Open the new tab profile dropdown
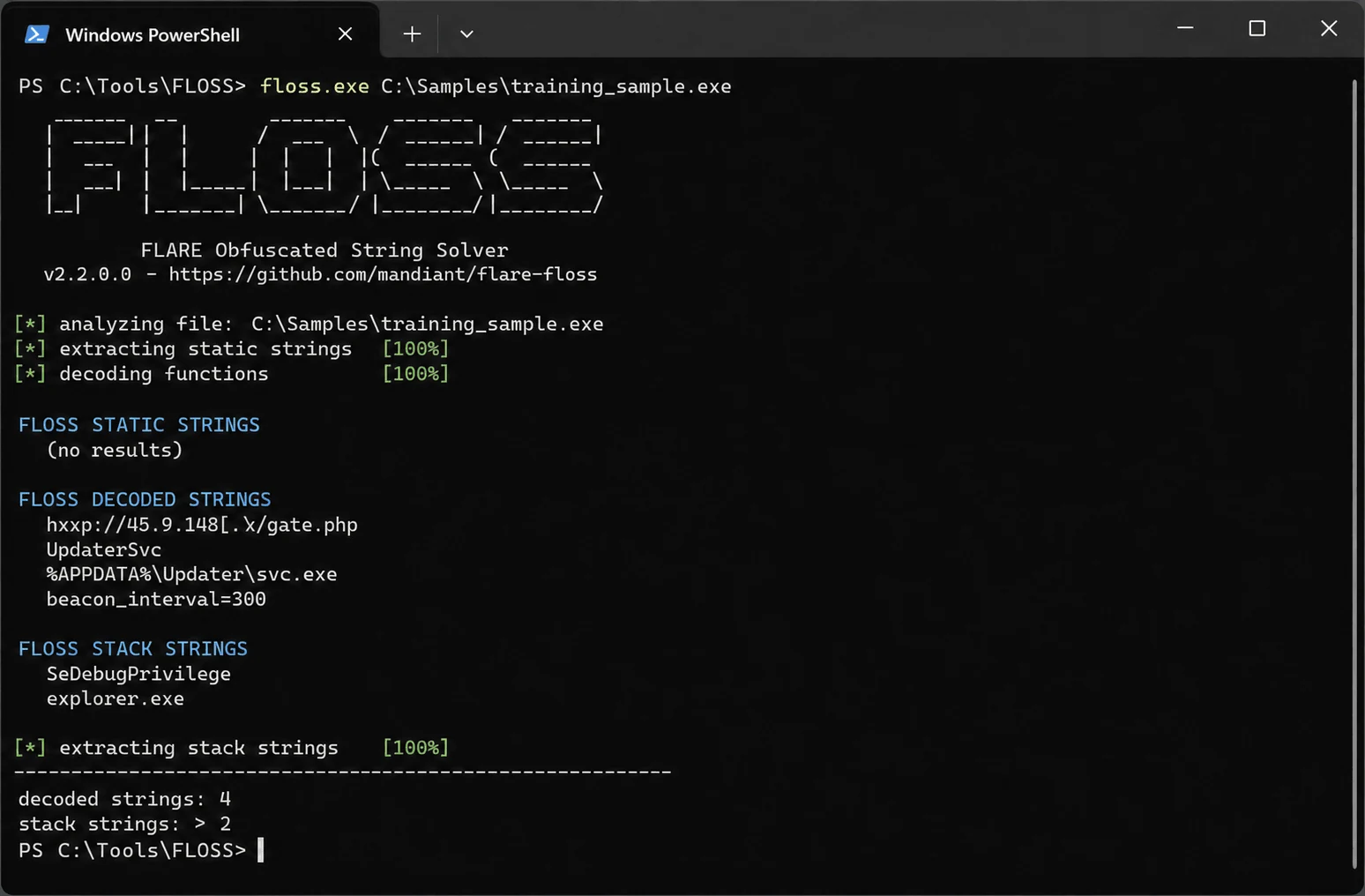The image size is (1365, 896). click(466, 34)
